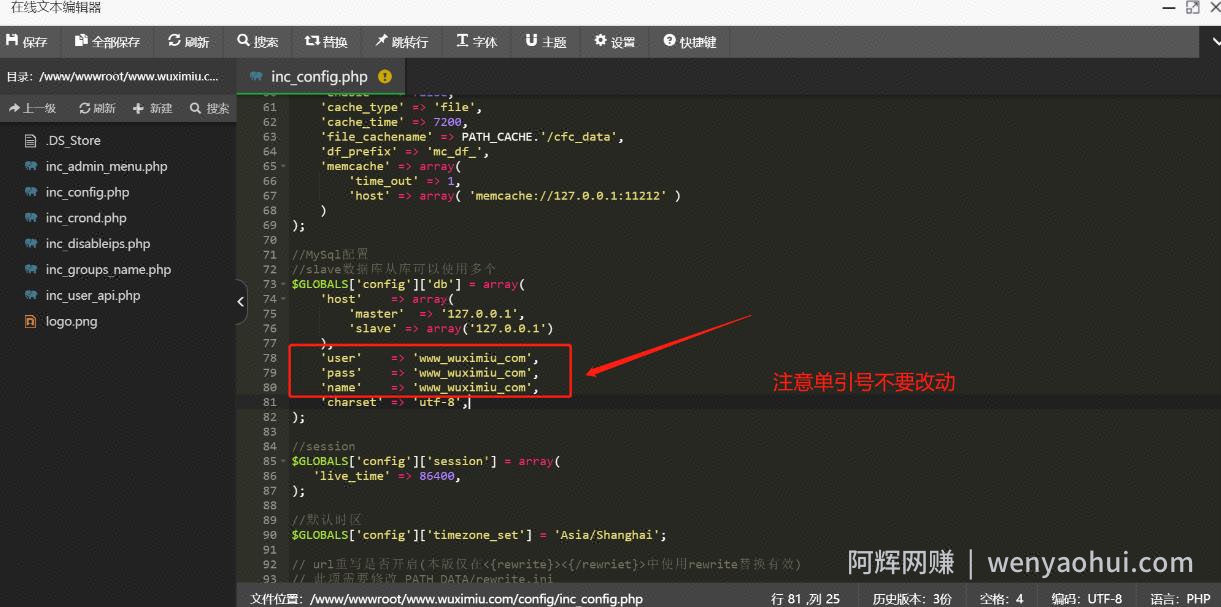The height and width of the screenshot is (607, 1221).
Task: Open the 跳转行 go-to-line tool
Action: pos(402,42)
